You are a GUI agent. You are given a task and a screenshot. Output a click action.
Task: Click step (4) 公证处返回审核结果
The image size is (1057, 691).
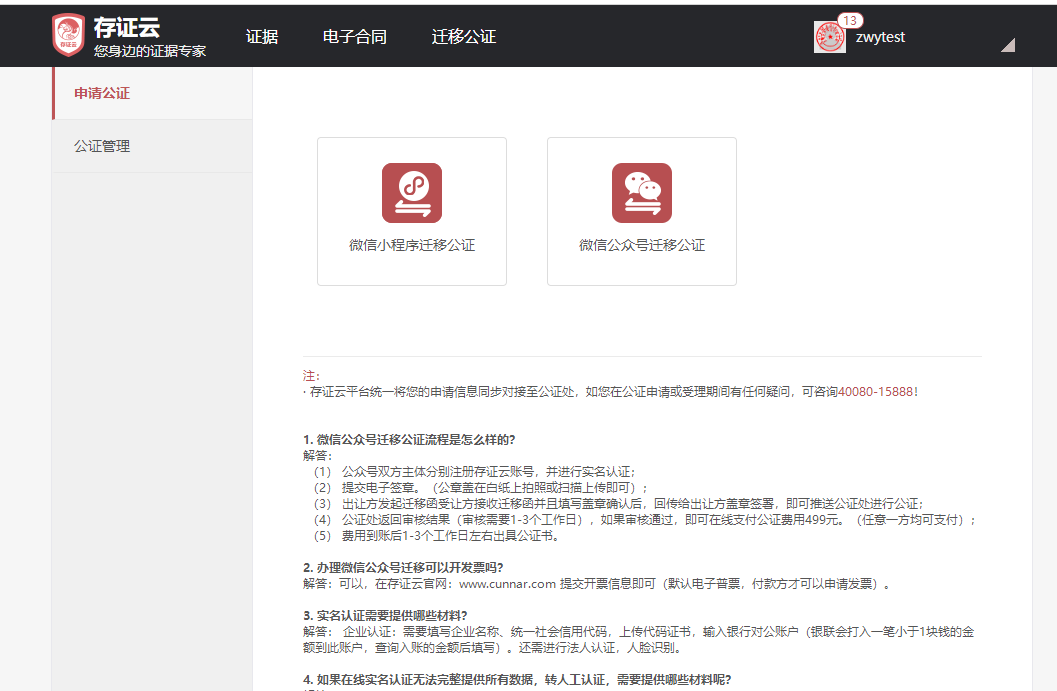point(644,520)
